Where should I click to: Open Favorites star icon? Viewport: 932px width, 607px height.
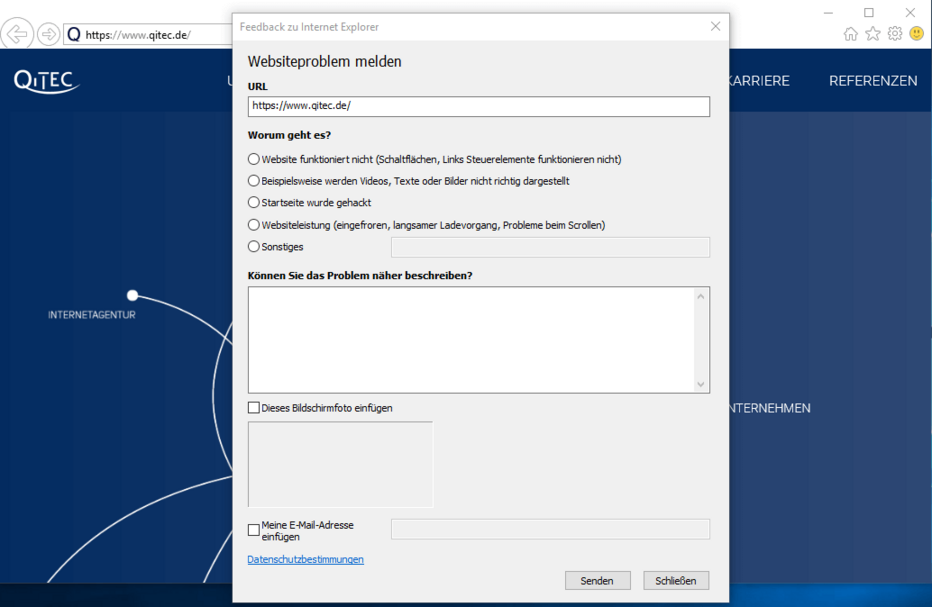pyautogui.click(x=873, y=34)
